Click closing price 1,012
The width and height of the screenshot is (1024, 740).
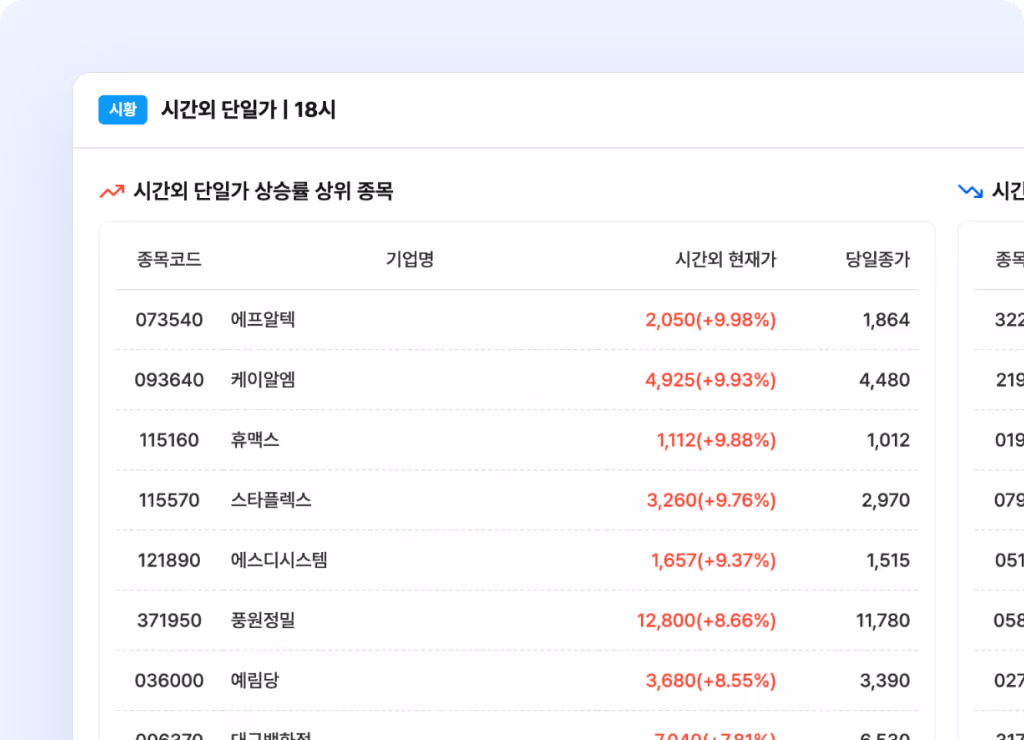pos(888,440)
